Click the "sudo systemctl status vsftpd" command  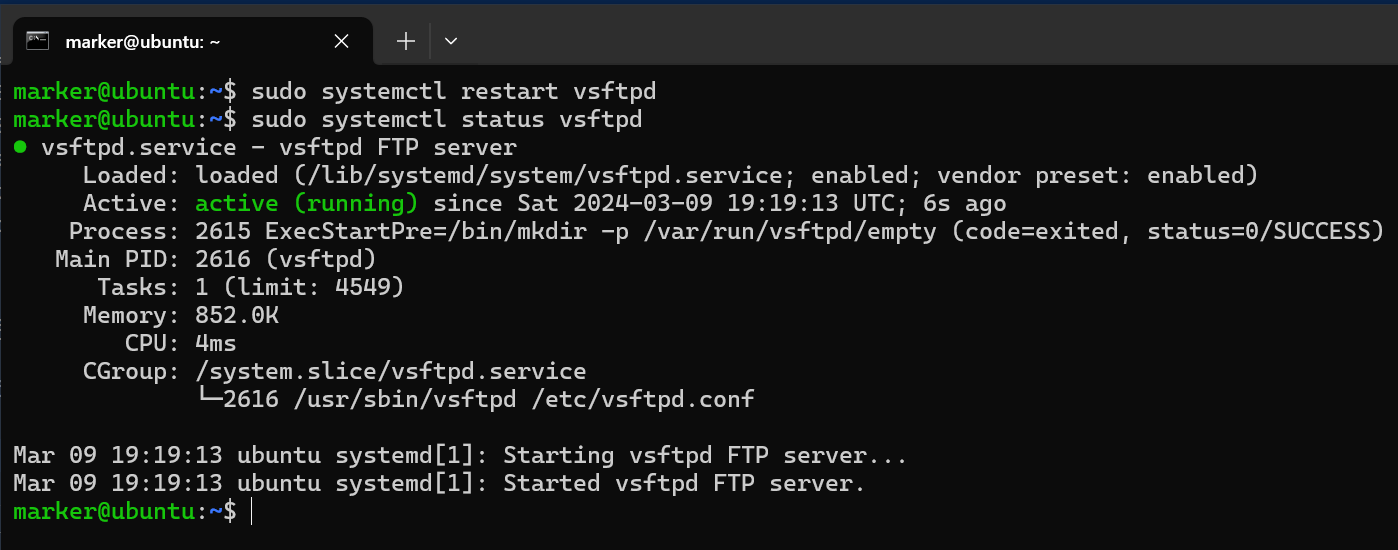click(447, 120)
